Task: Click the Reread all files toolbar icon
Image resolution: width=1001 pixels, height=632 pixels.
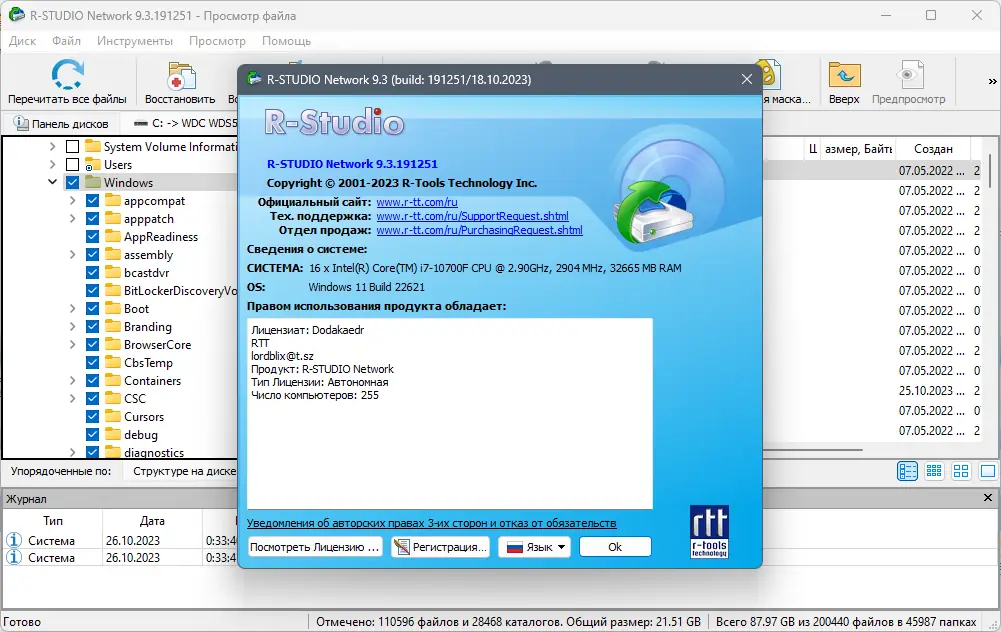Action: pos(67,75)
